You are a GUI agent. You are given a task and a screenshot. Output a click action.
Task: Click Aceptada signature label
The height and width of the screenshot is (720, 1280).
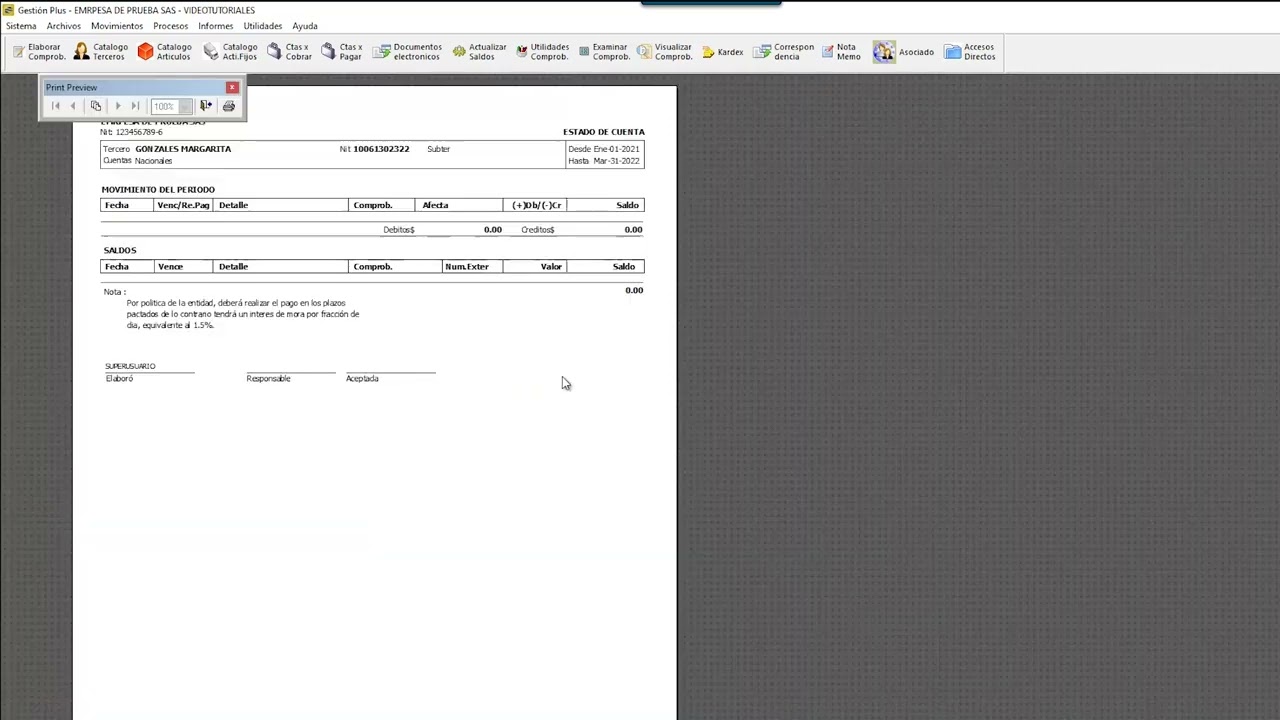point(362,379)
